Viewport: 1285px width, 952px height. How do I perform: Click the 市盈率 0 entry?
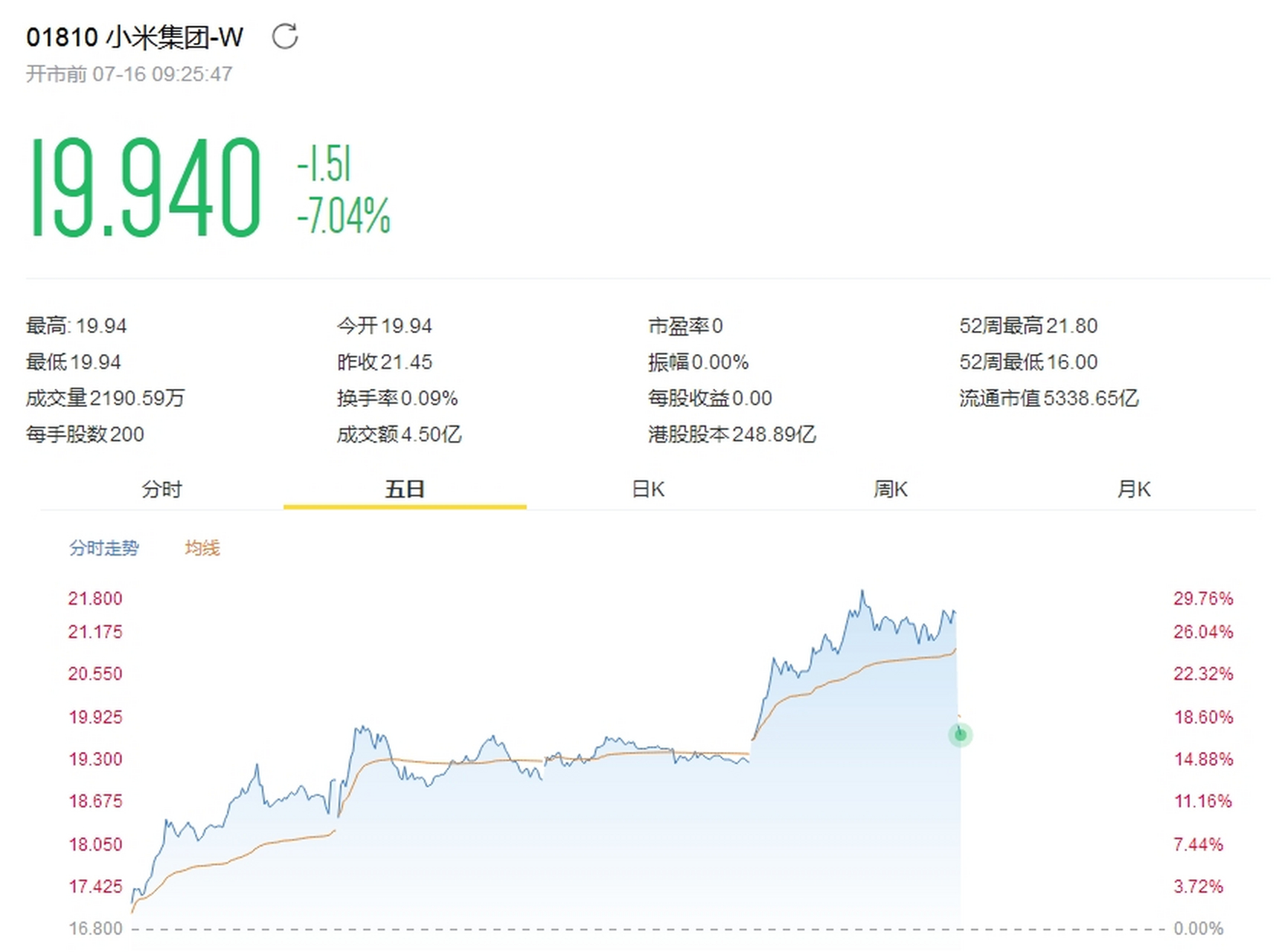coord(685,326)
